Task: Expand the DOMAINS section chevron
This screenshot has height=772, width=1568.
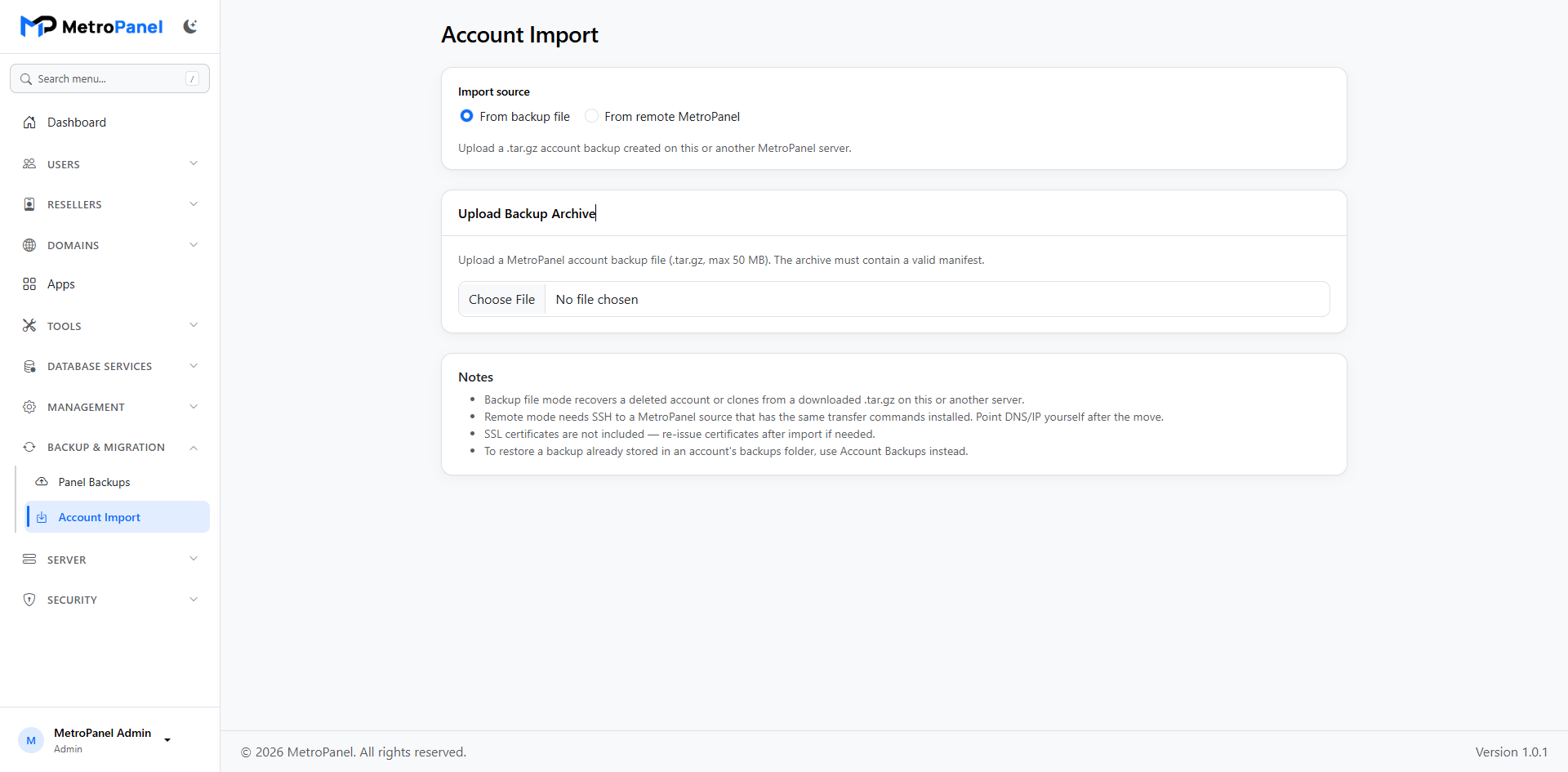Action: click(194, 245)
